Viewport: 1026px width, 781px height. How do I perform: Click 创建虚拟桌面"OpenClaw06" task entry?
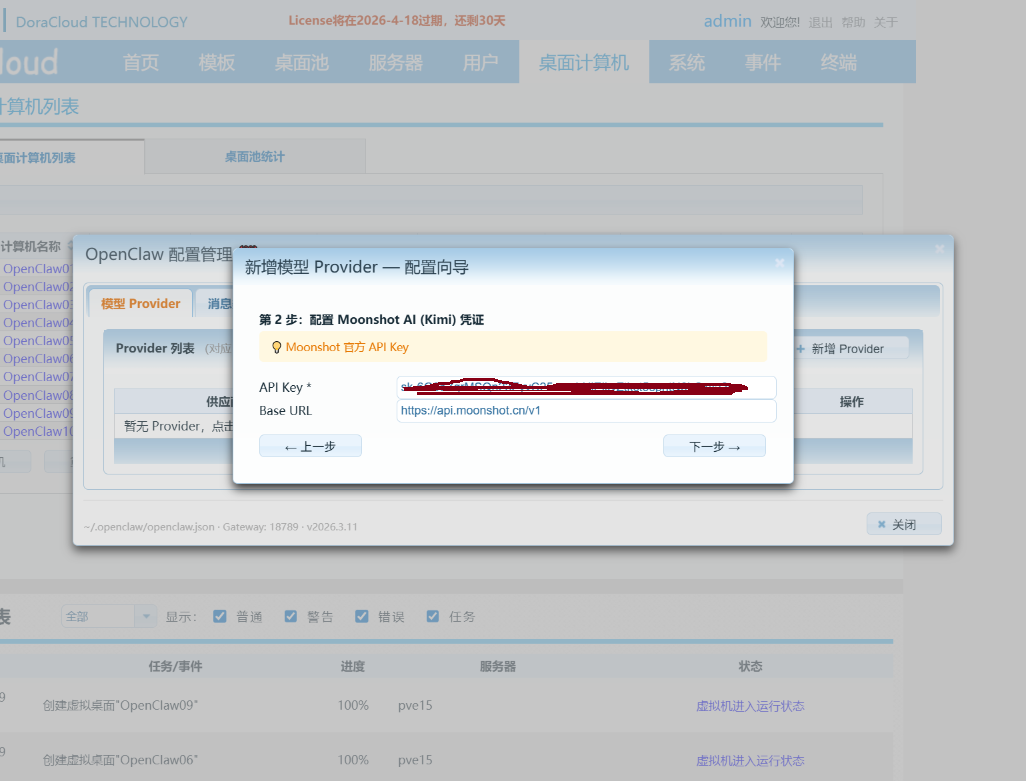point(120,760)
